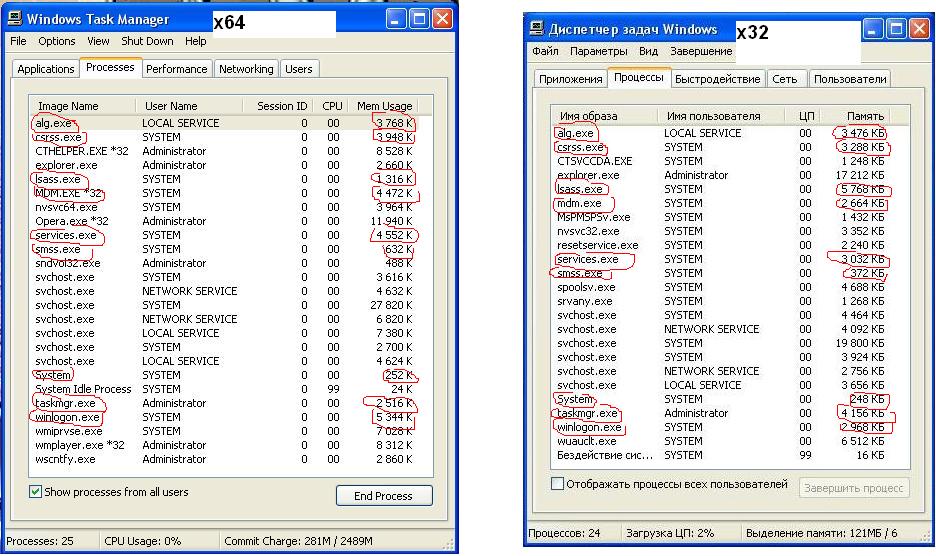Select CTHELPER.EXE *32 process
This screenshot has height=556, width=936.
click(x=224, y=151)
